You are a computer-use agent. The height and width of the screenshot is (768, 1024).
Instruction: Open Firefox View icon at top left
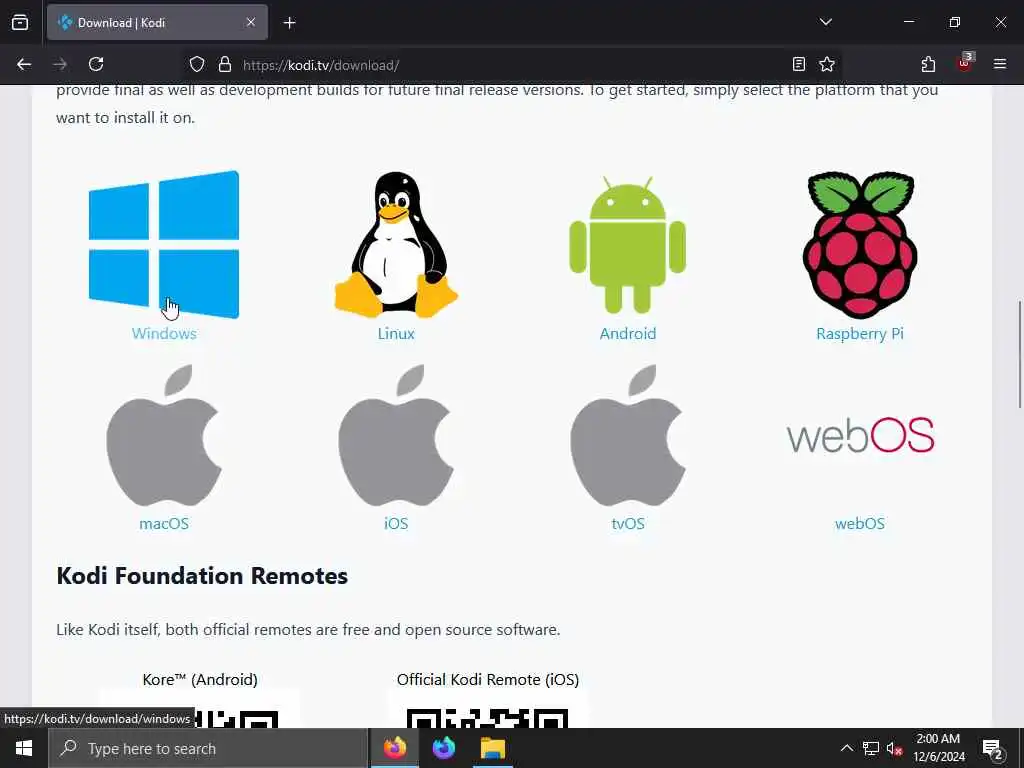point(20,22)
